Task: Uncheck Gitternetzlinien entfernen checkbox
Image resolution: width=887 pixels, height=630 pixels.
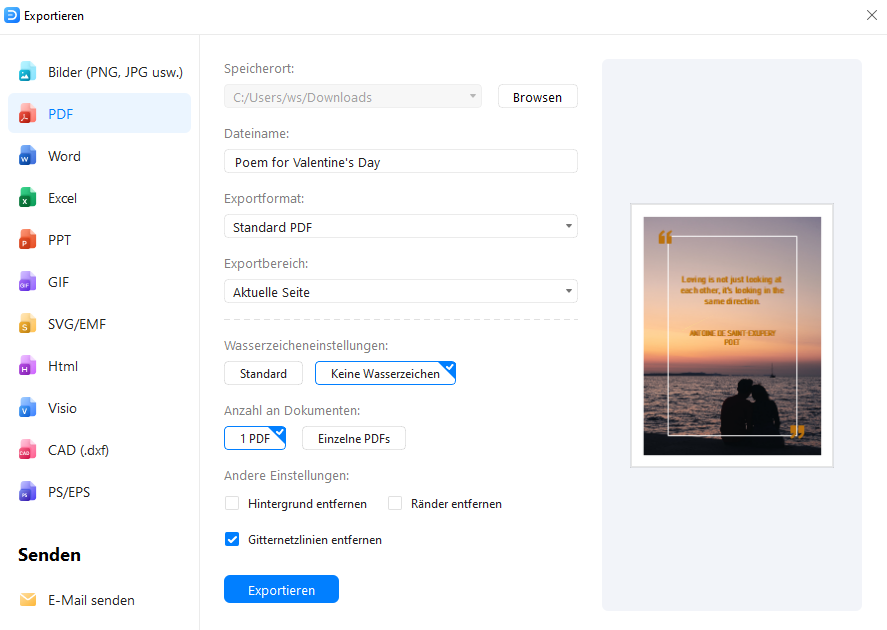Action: (x=232, y=540)
